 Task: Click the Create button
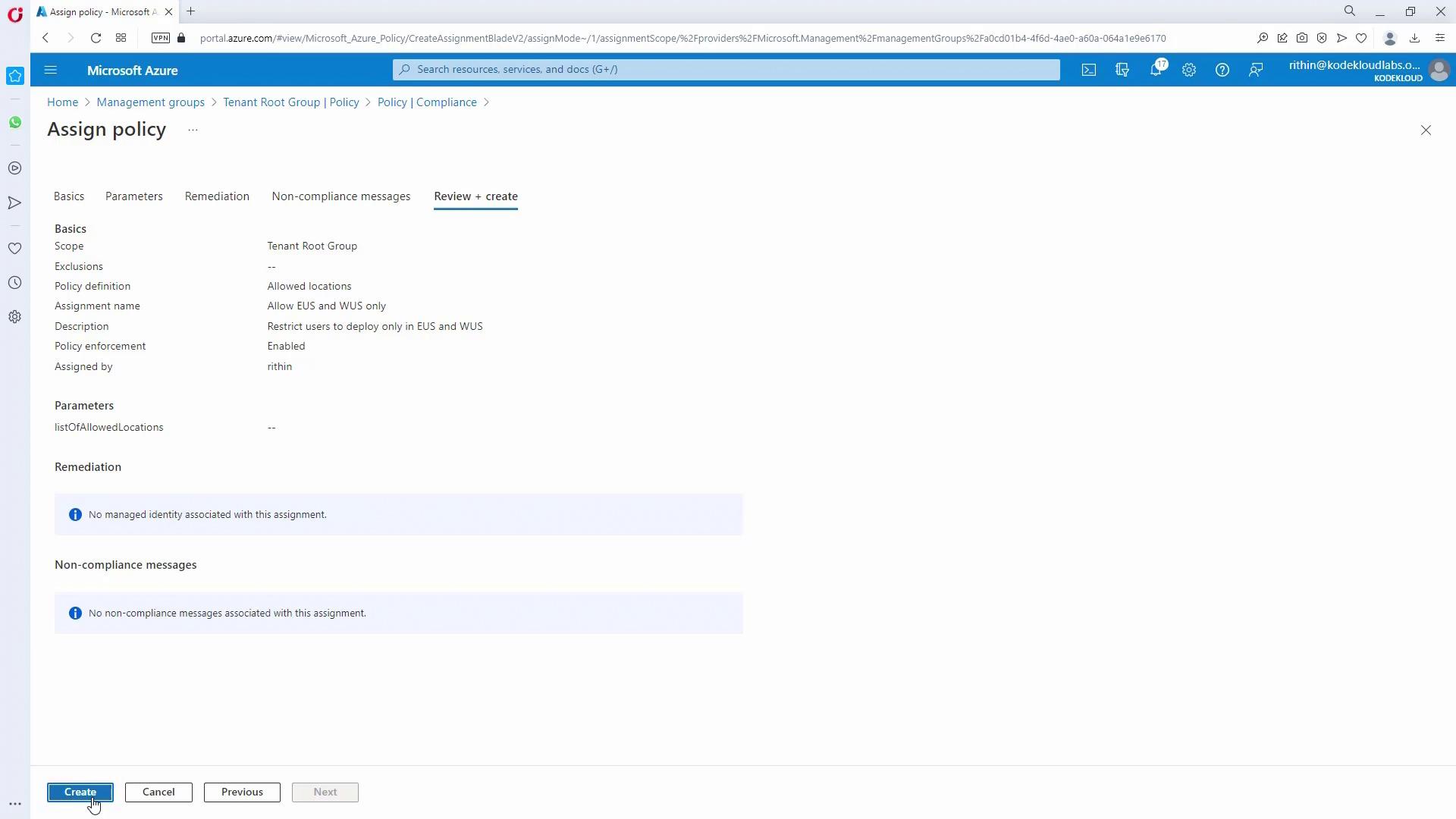(x=80, y=792)
